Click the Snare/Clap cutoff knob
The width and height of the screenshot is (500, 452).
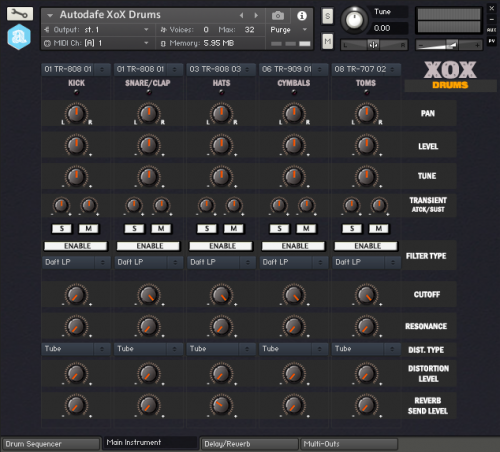pos(149,295)
